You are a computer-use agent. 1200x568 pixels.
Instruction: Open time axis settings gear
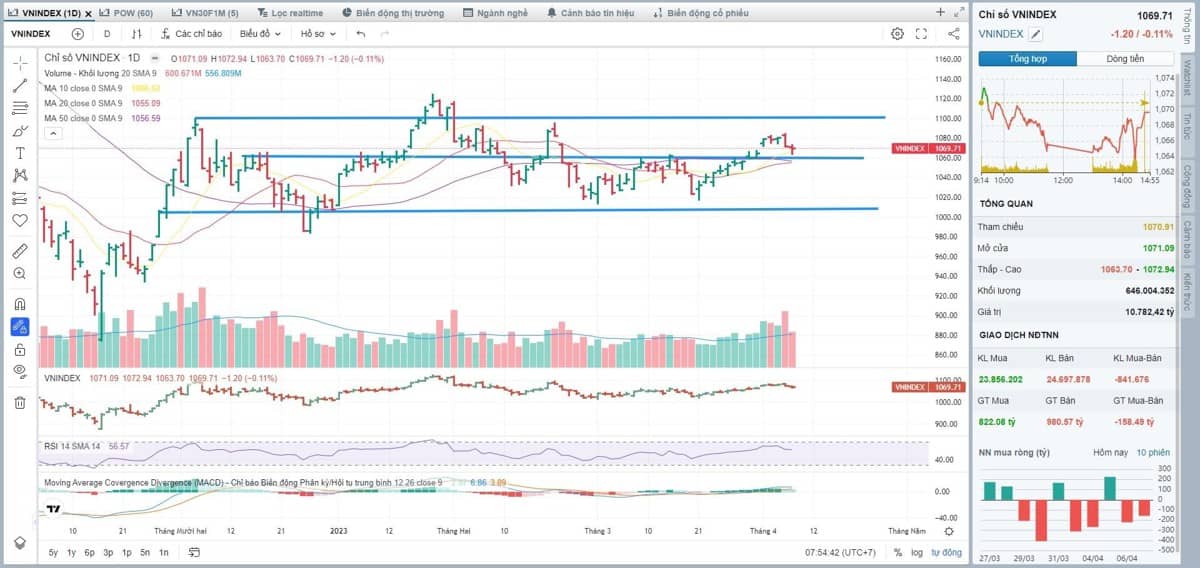[x=948, y=531]
